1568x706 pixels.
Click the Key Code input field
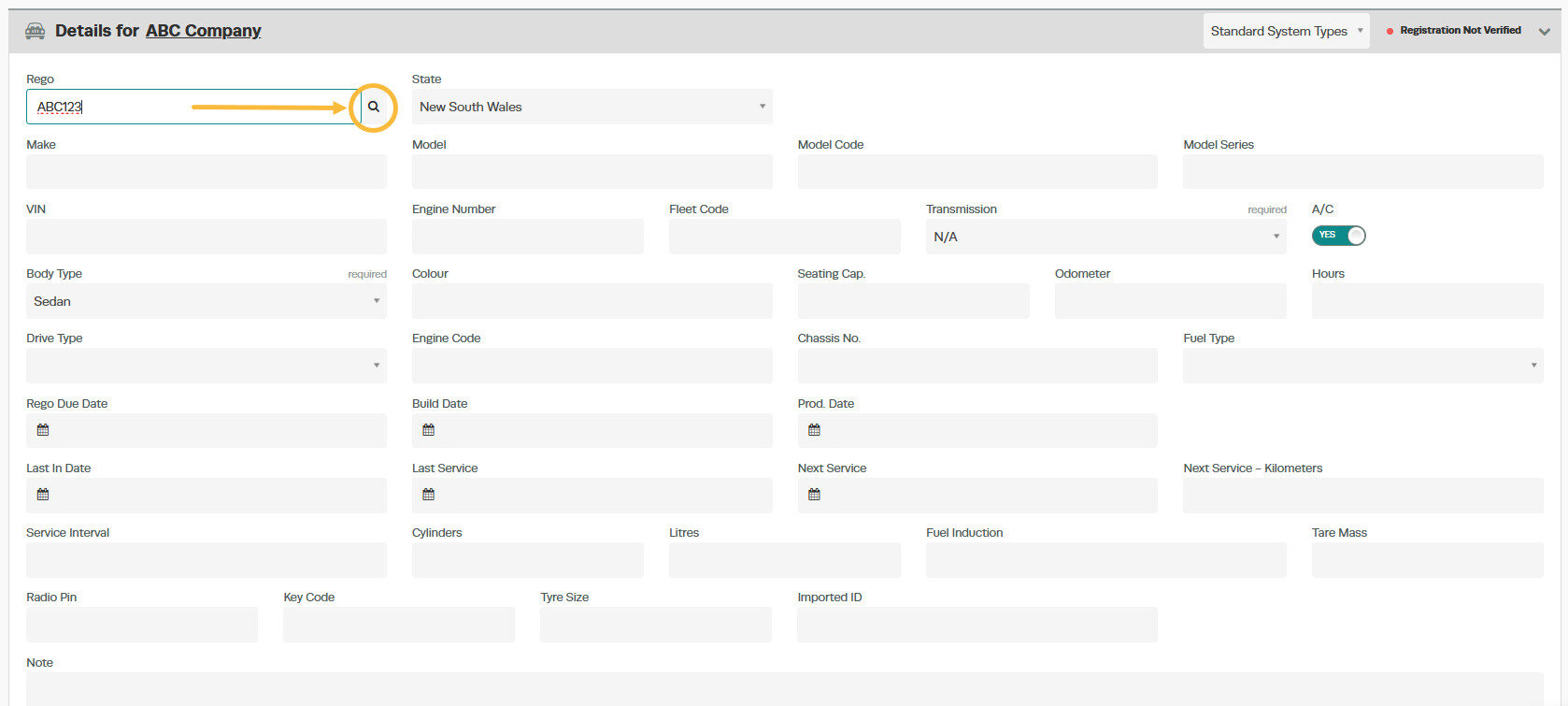click(x=399, y=625)
